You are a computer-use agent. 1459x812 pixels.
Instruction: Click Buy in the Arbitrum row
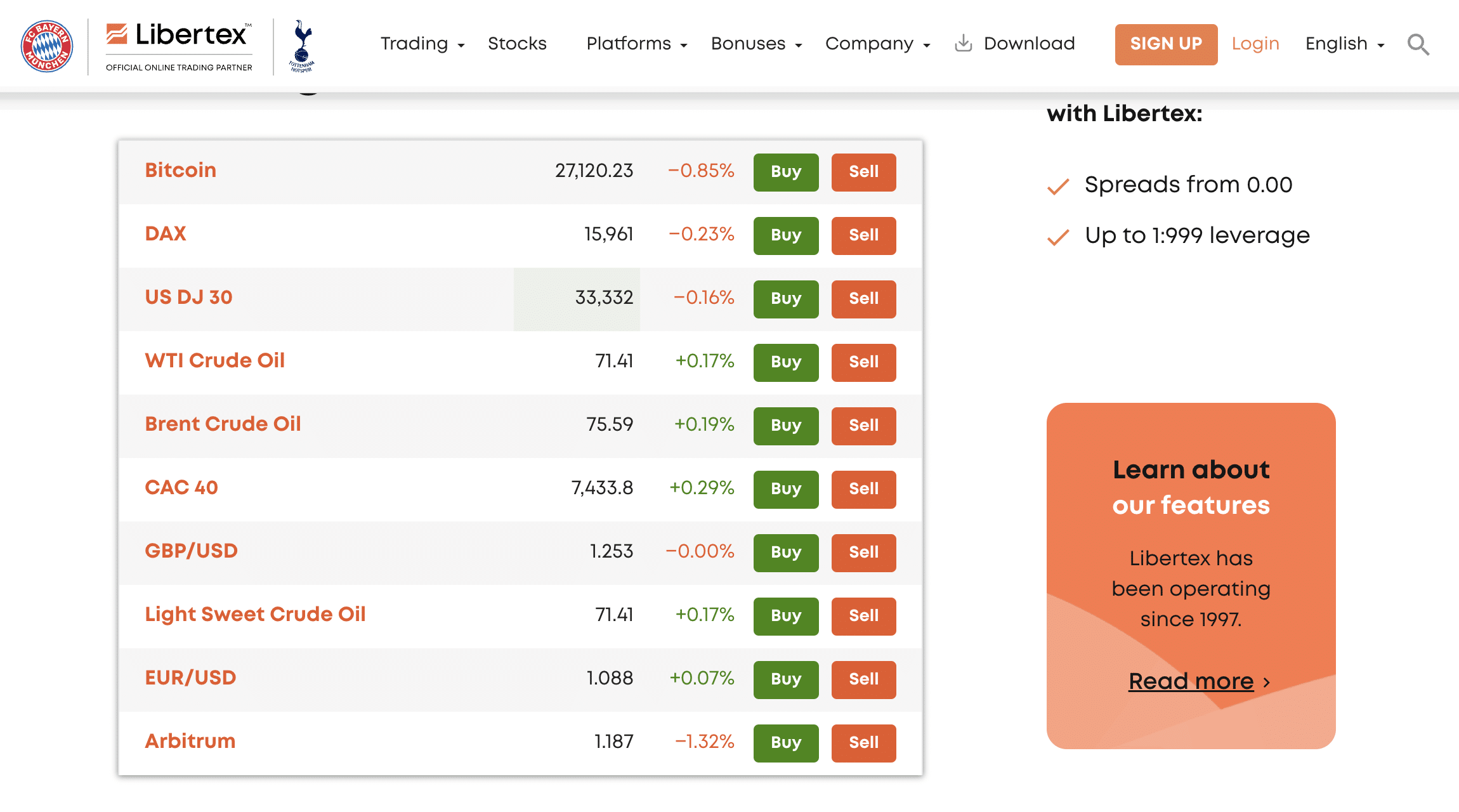[786, 743]
